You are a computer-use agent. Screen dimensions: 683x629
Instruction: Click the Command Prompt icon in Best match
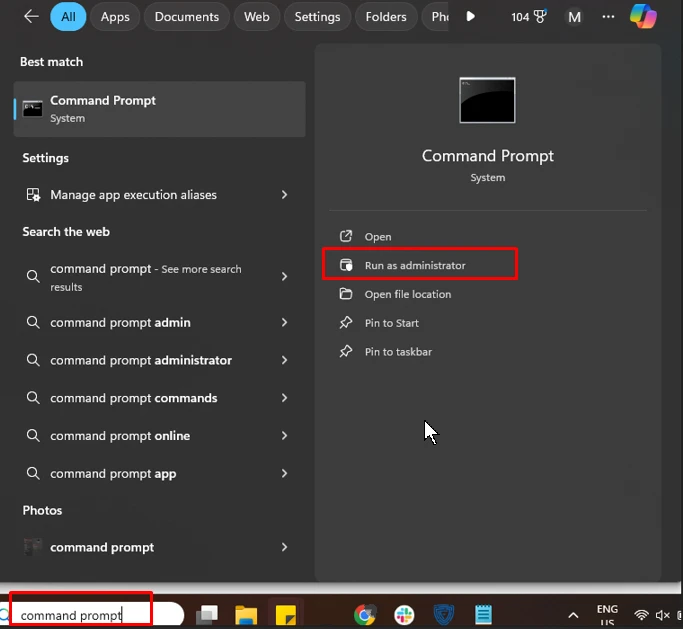33,109
